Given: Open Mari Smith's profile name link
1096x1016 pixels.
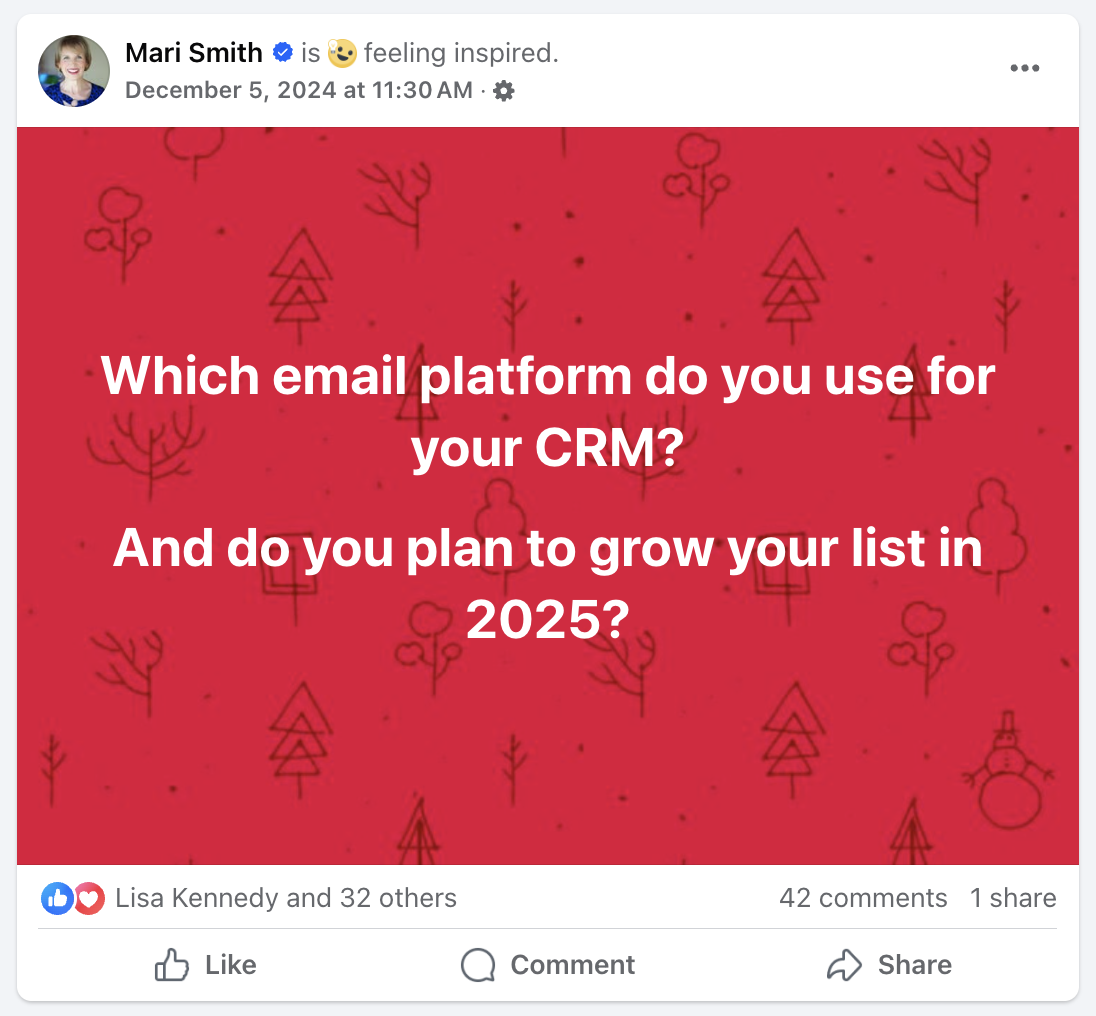Looking at the screenshot, I should [x=194, y=52].
